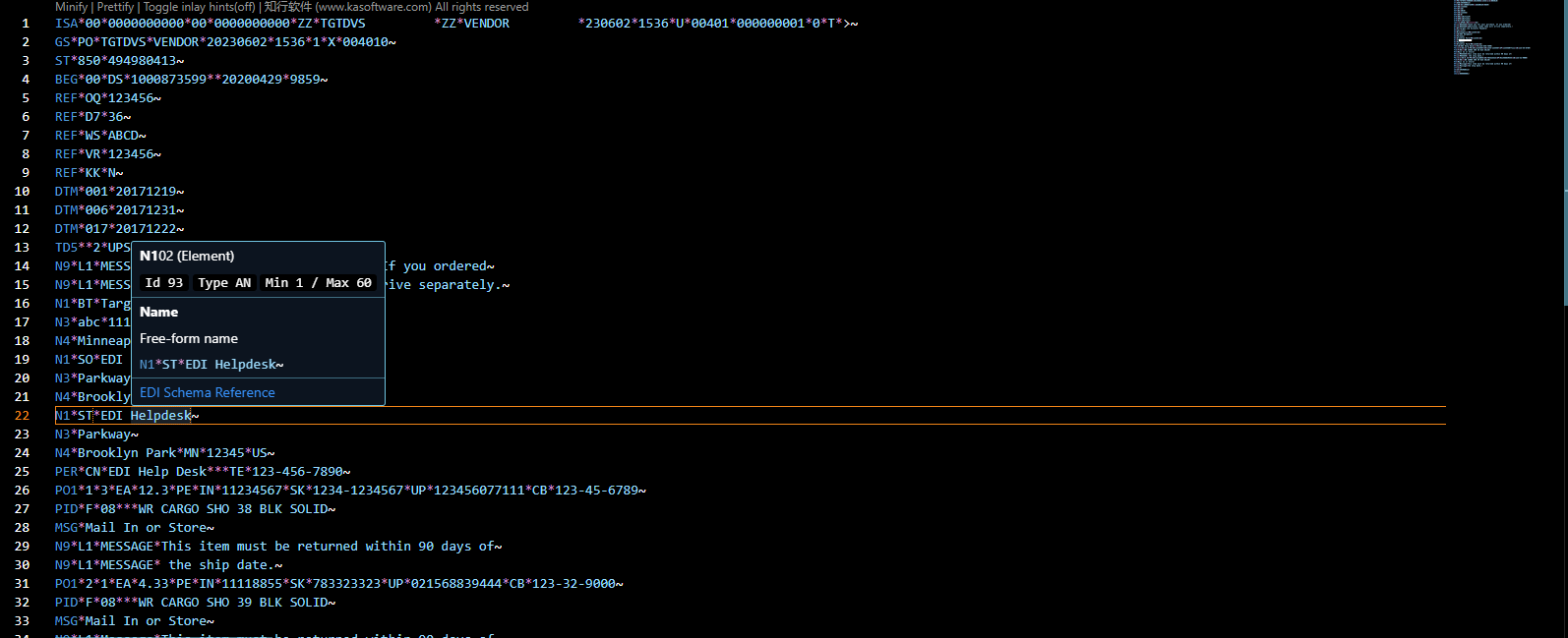Click the N102 (Element) hover title
This screenshot has height=638, width=1568.
click(187, 256)
